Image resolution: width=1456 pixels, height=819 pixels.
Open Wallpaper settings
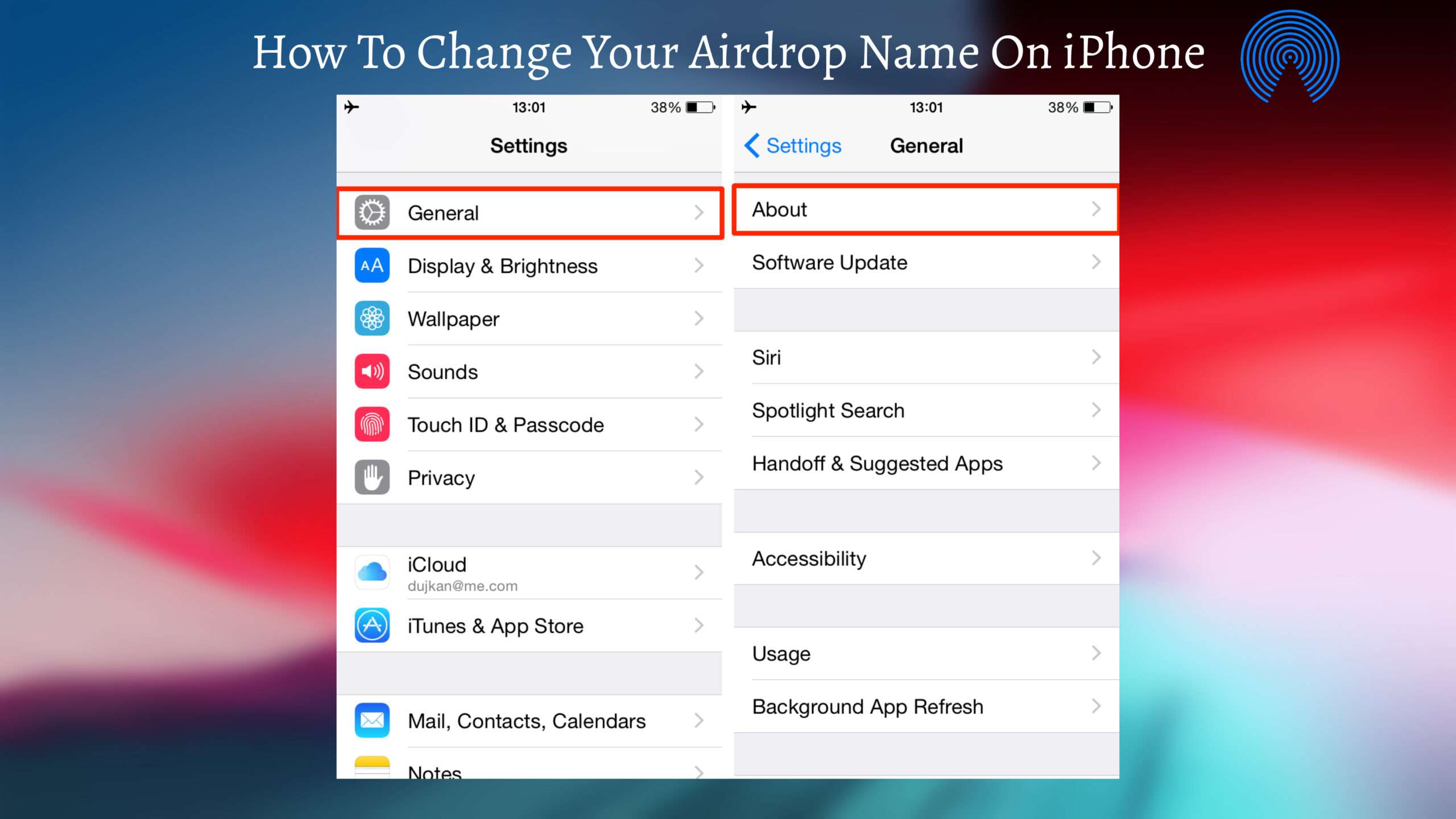(529, 319)
